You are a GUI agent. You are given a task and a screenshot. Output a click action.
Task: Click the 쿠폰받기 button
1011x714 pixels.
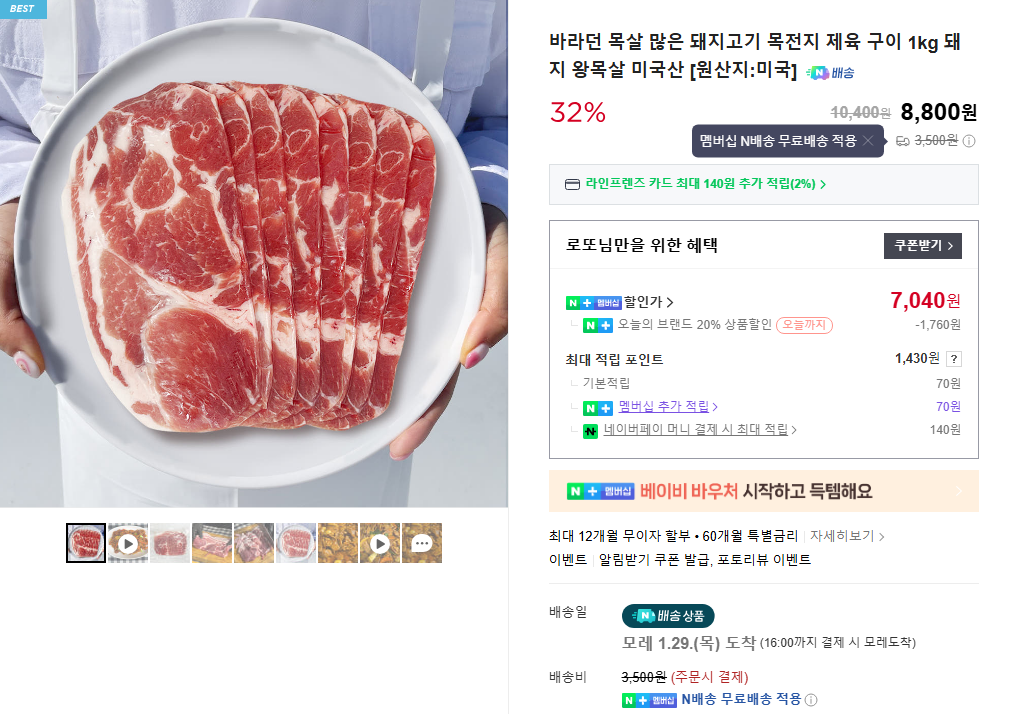point(921,245)
